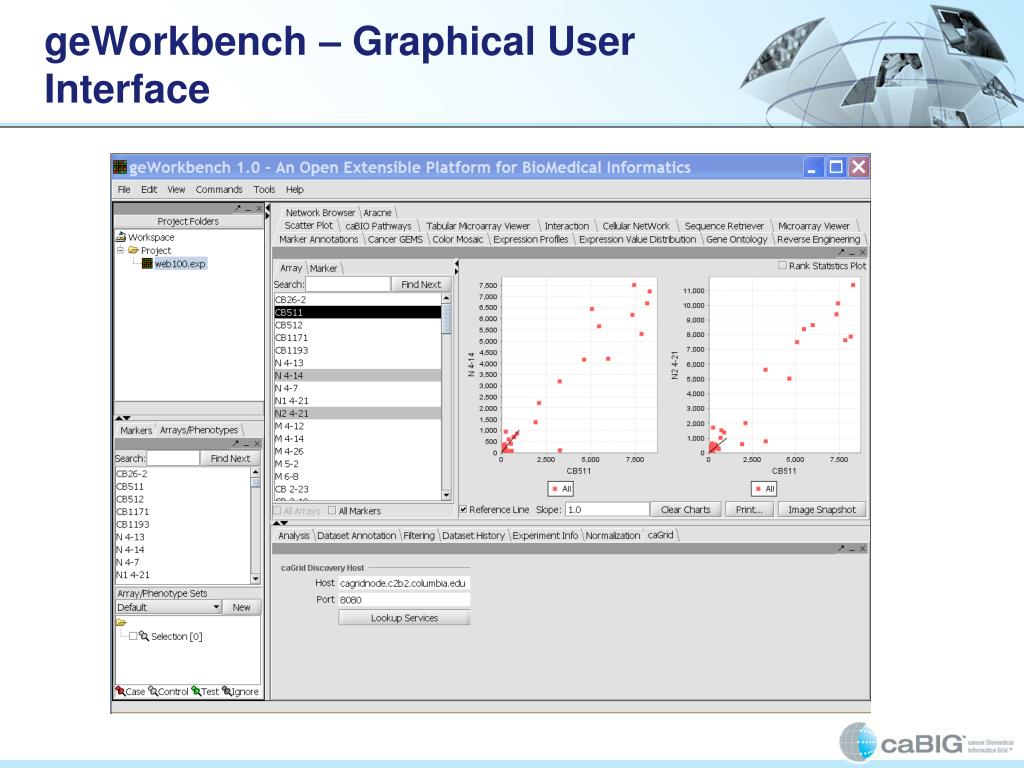Switch to the Gene Ontology tab
The height and width of the screenshot is (768, 1024).
point(737,240)
